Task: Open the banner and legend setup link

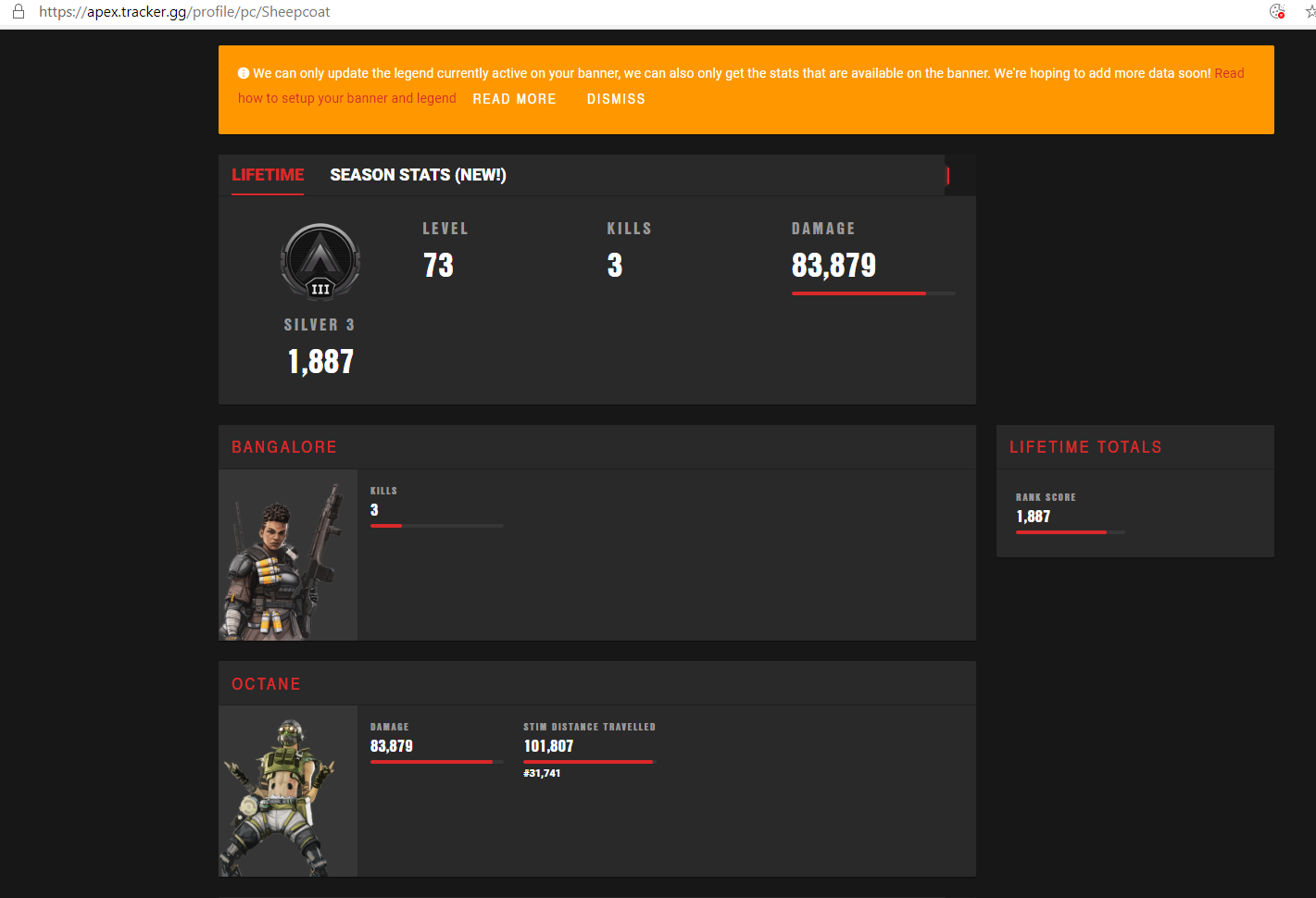Action: coord(347,98)
